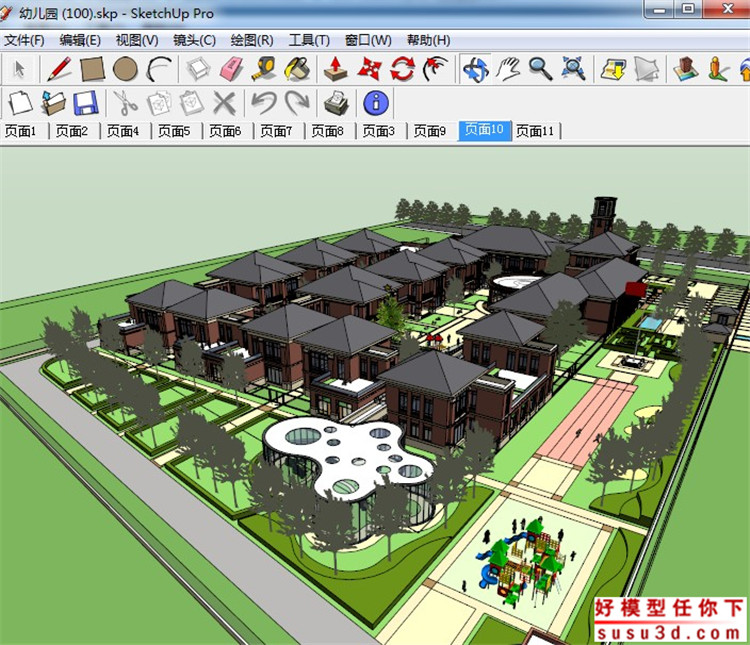Activate the Offset tool
The image size is (750, 645).
click(x=435, y=69)
